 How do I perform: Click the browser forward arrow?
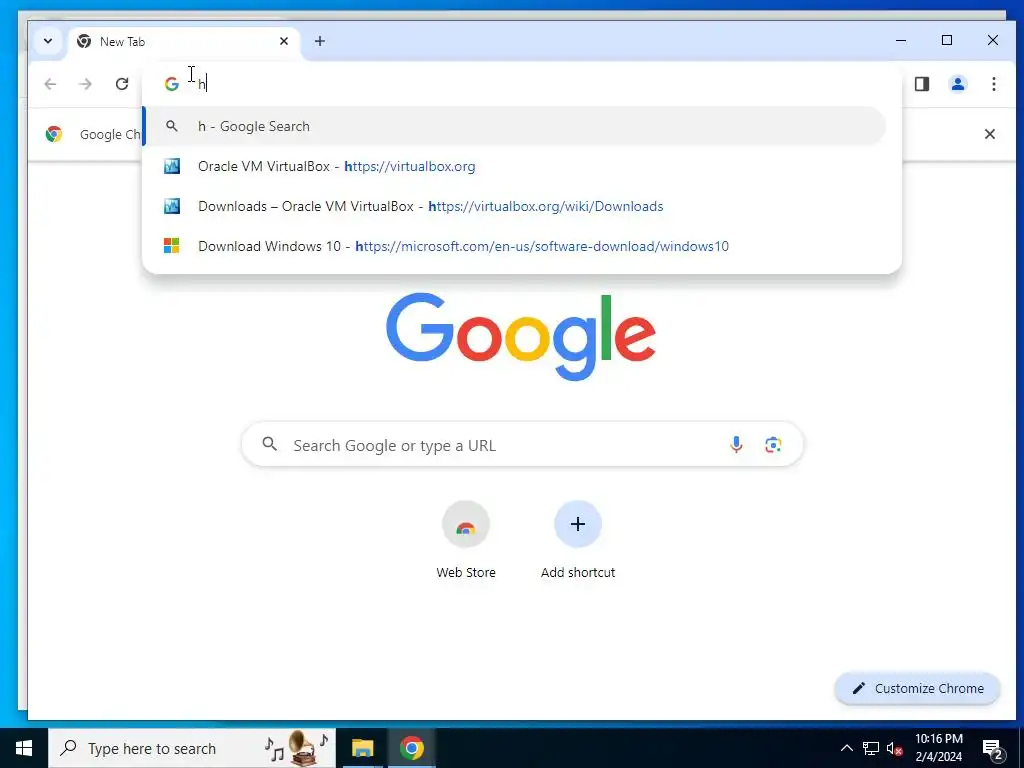(x=86, y=84)
